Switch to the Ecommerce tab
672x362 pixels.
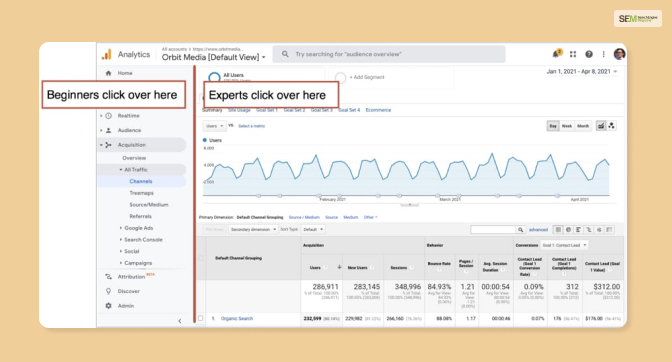point(378,110)
